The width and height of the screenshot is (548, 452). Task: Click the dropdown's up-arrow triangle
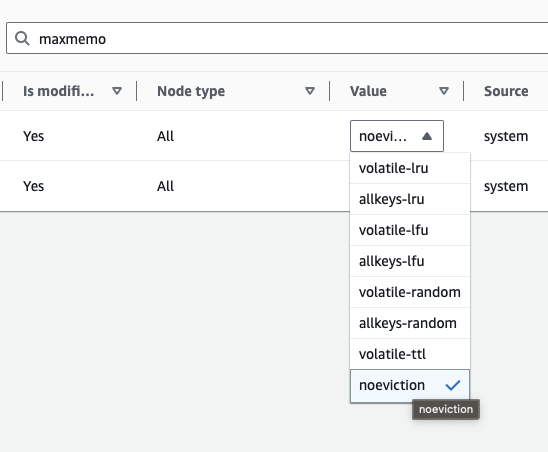click(427, 136)
